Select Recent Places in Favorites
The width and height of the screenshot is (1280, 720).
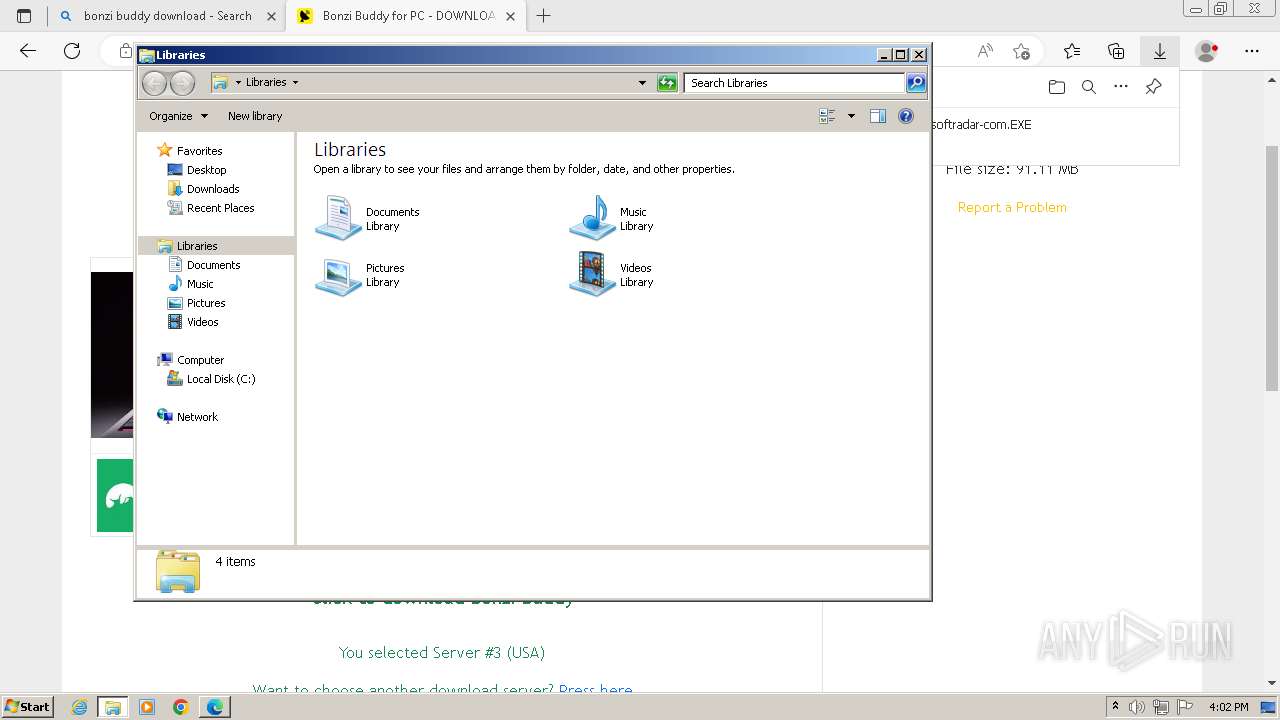tap(220, 208)
